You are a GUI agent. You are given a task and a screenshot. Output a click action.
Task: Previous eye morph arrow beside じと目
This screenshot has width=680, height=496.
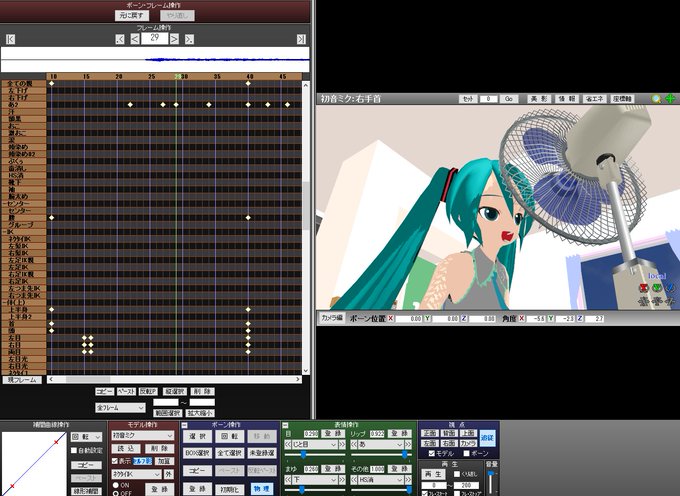(288, 445)
